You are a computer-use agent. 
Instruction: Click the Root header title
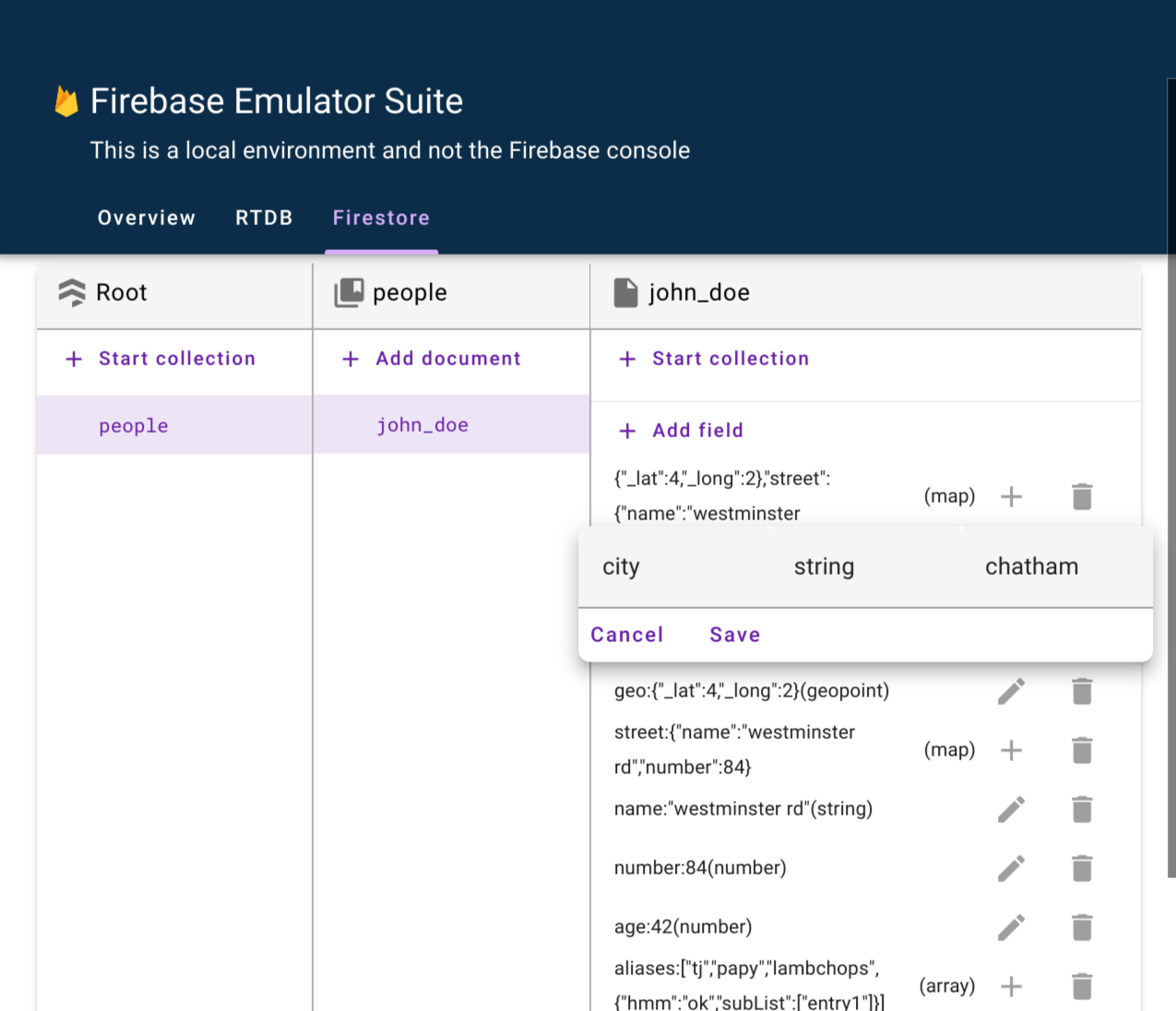tap(122, 292)
